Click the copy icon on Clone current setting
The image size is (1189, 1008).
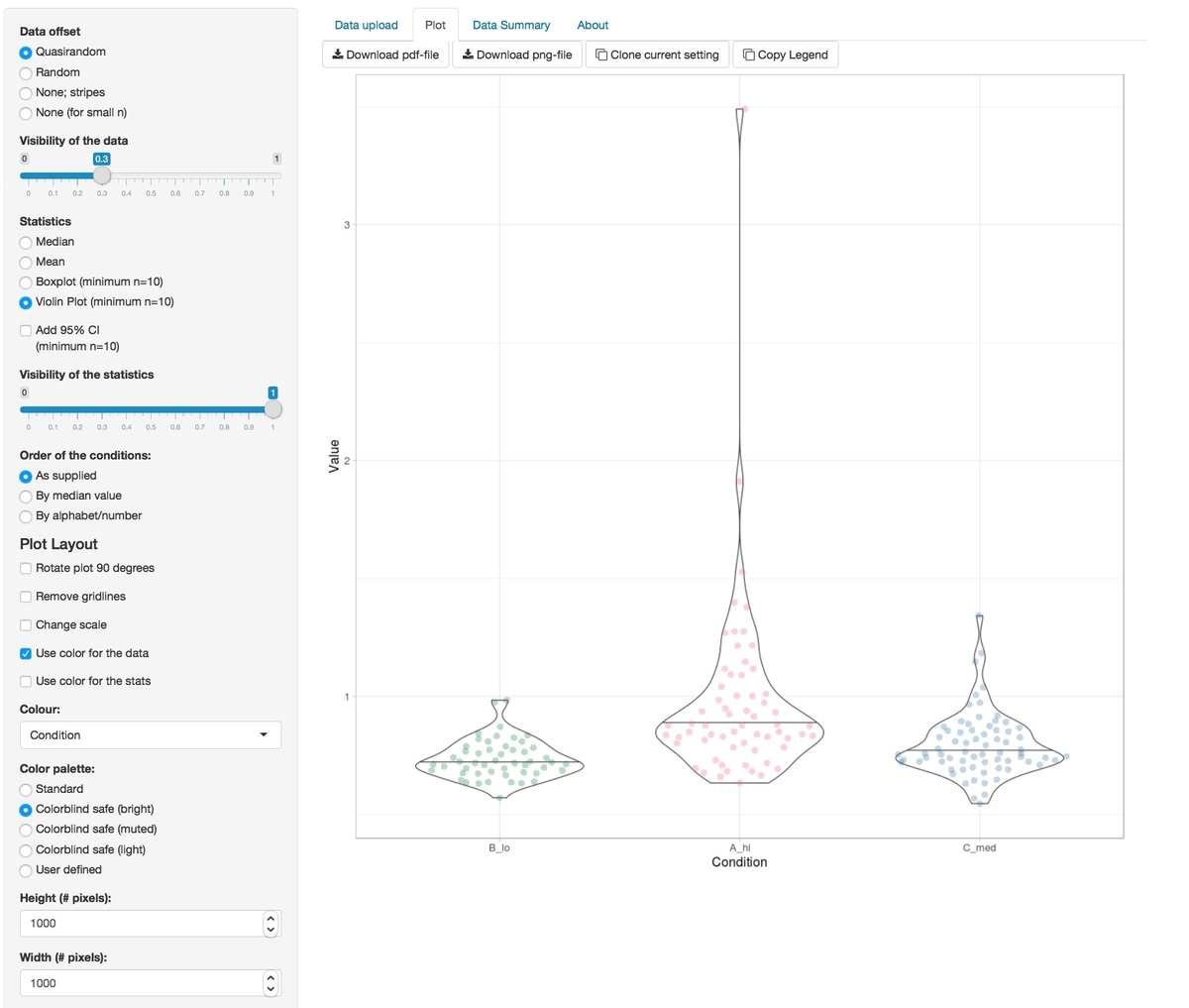(x=601, y=55)
